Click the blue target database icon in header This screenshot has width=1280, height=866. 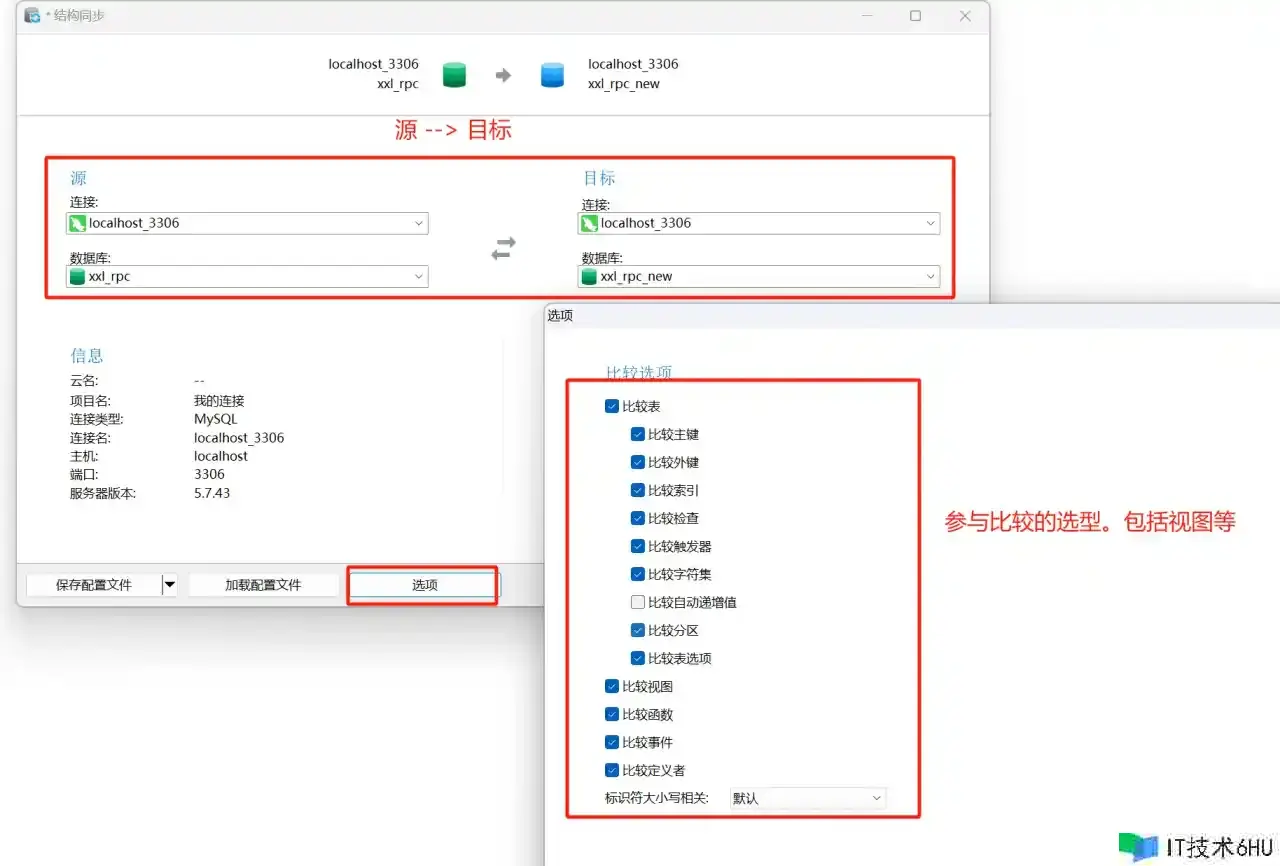tap(552, 75)
